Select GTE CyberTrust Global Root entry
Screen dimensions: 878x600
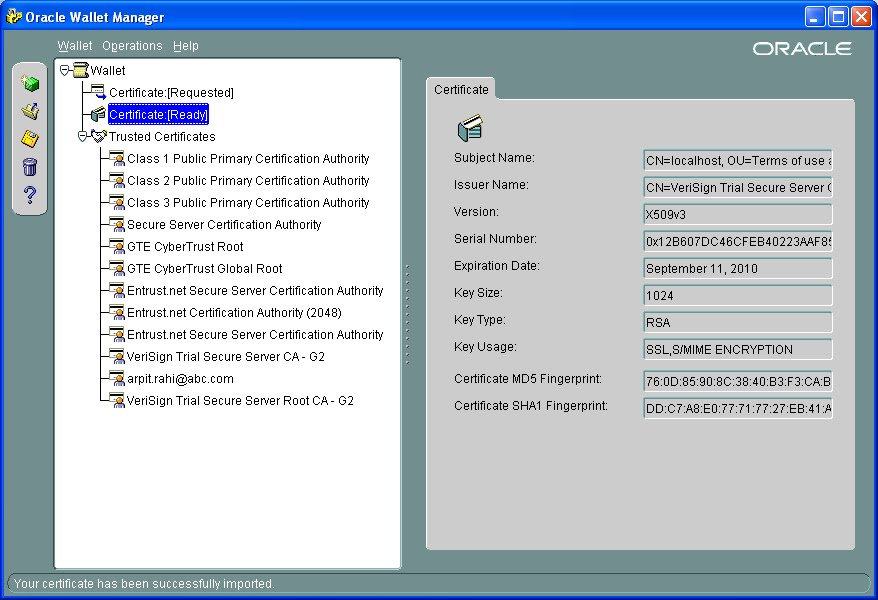204,268
